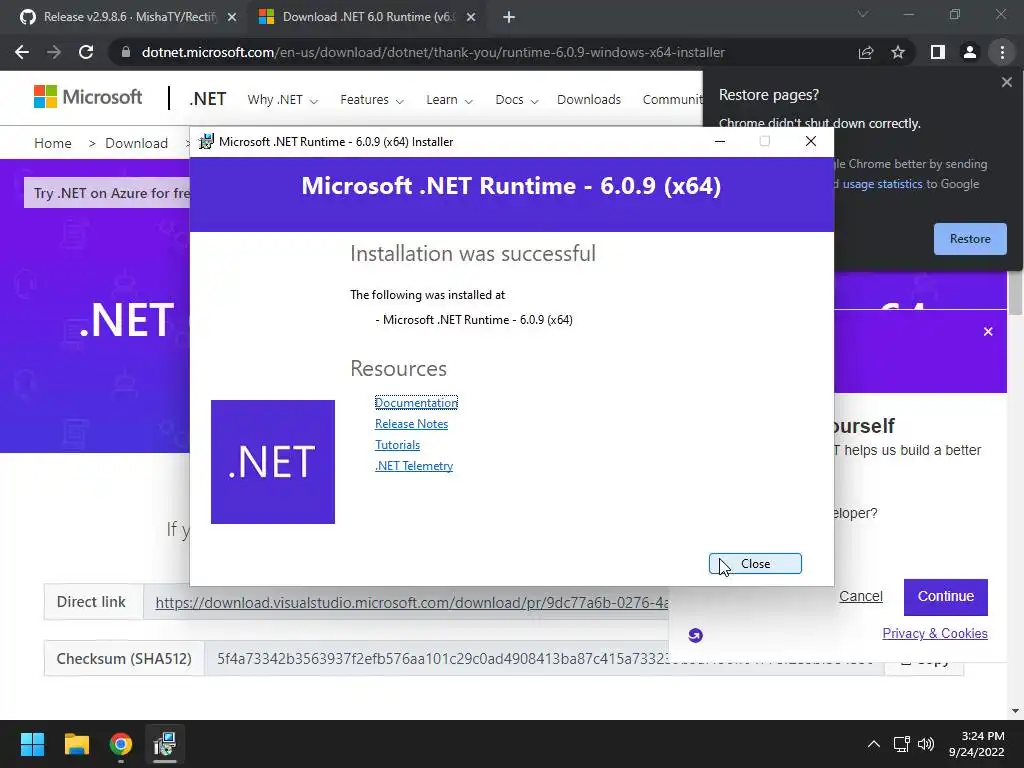This screenshot has height=768, width=1024.
Task: Open the Downloads menu item
Action: pyautogui.click(x=588, y=100)
